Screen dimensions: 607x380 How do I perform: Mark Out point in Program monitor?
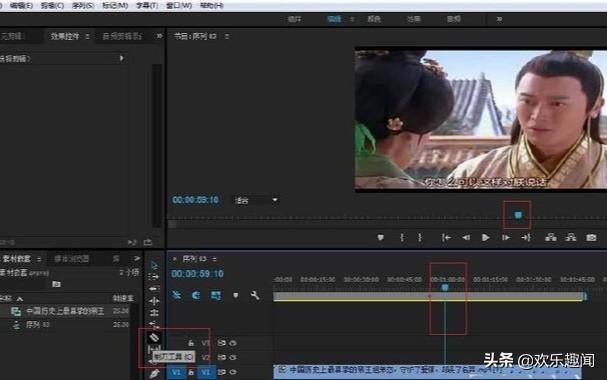pyautogui.click(x=420, y=238)
